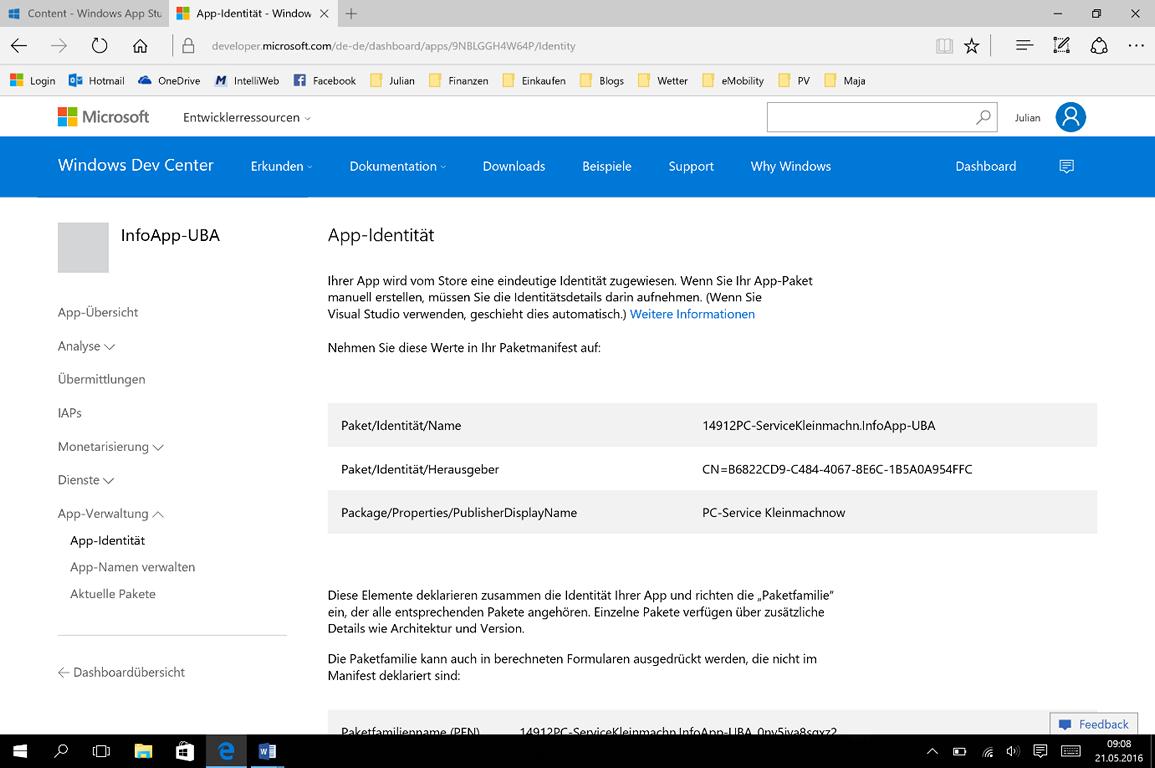Open the Windows Start button
Viewport: 1155px width, 768px height.
tap(20, 751)
